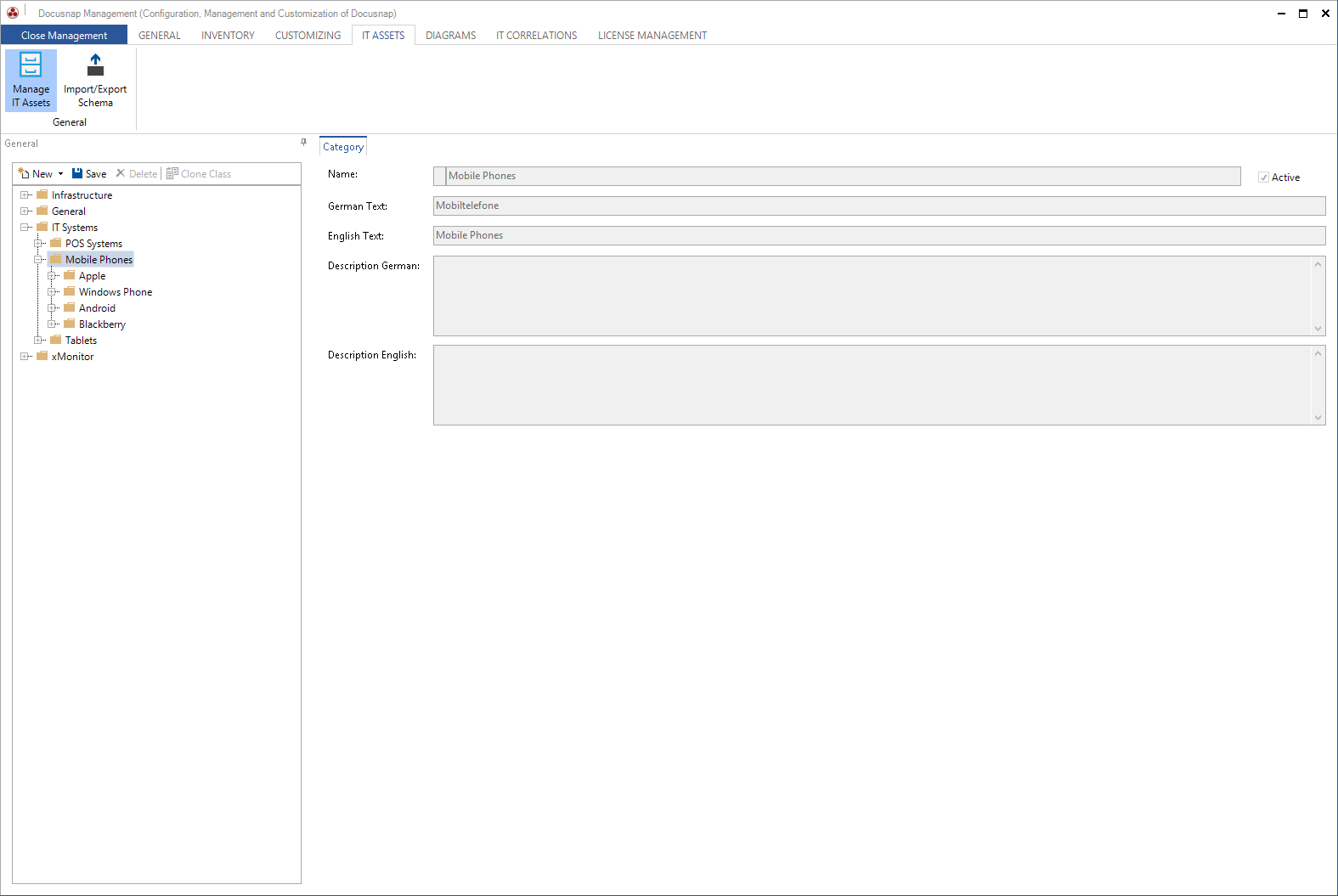Click the Delete X icon in the toolbar

121,173
